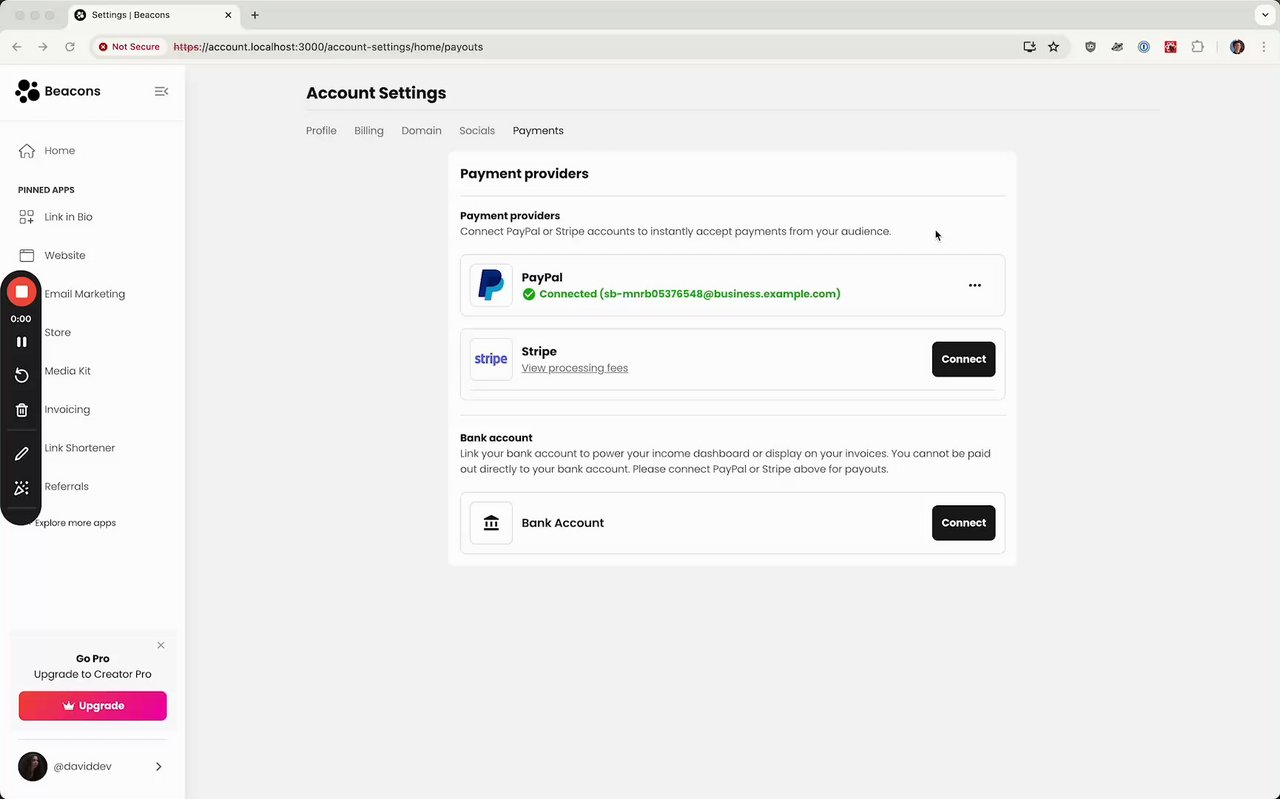Open the Website app
Screen dimensions: 1280x799
[x=64, y=256]
